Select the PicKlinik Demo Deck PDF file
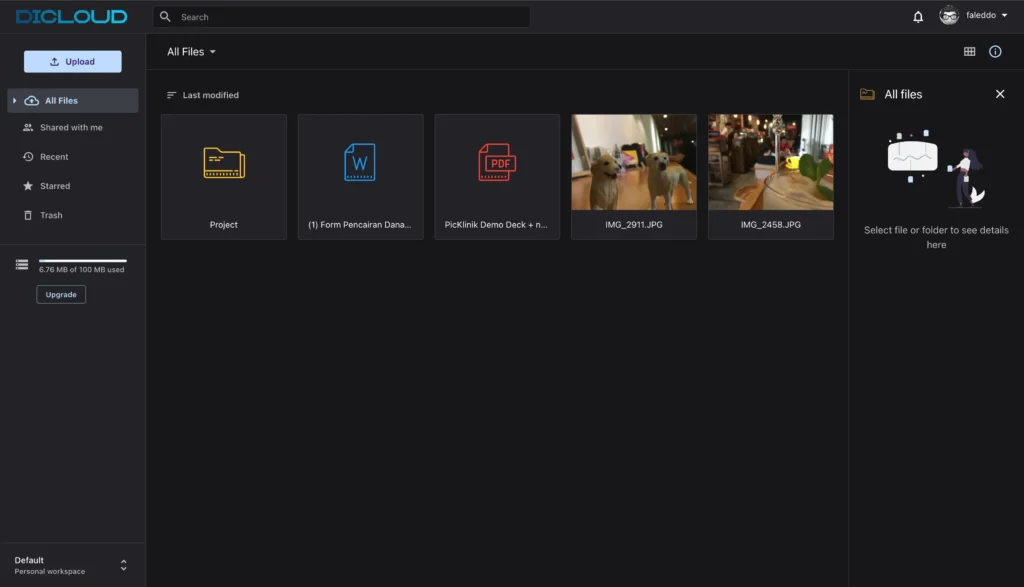The width and height of the screenshot is (1024, 587). 497,176
